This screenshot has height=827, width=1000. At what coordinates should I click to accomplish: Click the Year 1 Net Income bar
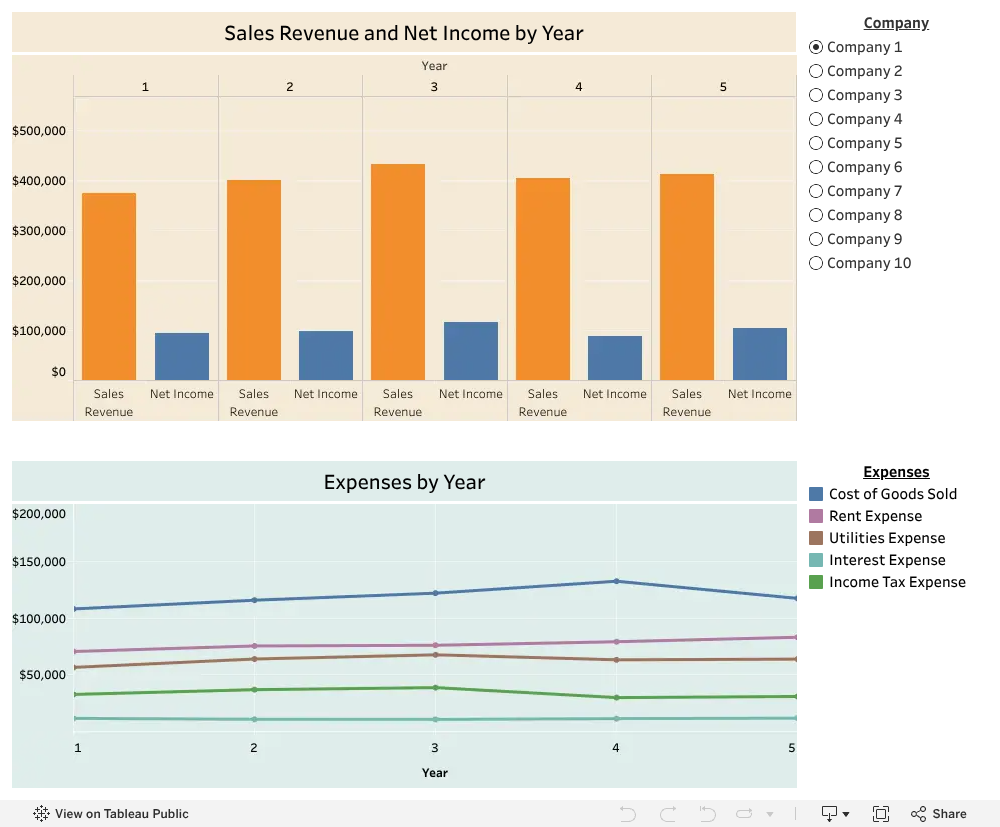pyautogui.click(x=182, y=356)
